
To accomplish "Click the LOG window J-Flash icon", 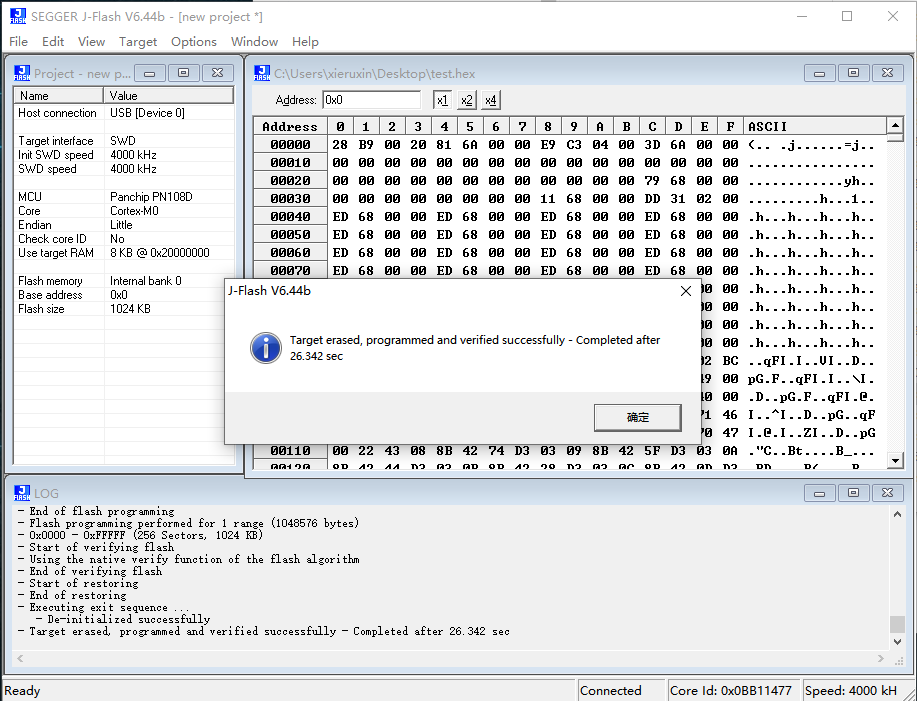I will 22,493.
